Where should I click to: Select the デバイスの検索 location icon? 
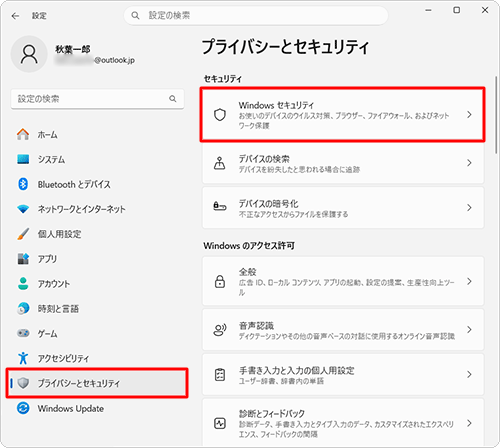pos(219,163)
